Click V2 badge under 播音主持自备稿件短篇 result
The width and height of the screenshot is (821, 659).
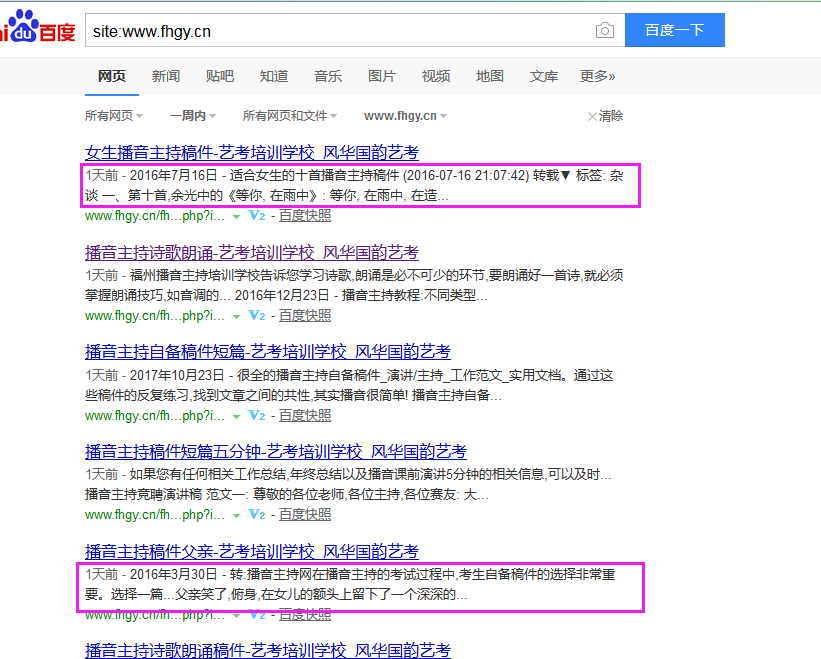point(256,415)
